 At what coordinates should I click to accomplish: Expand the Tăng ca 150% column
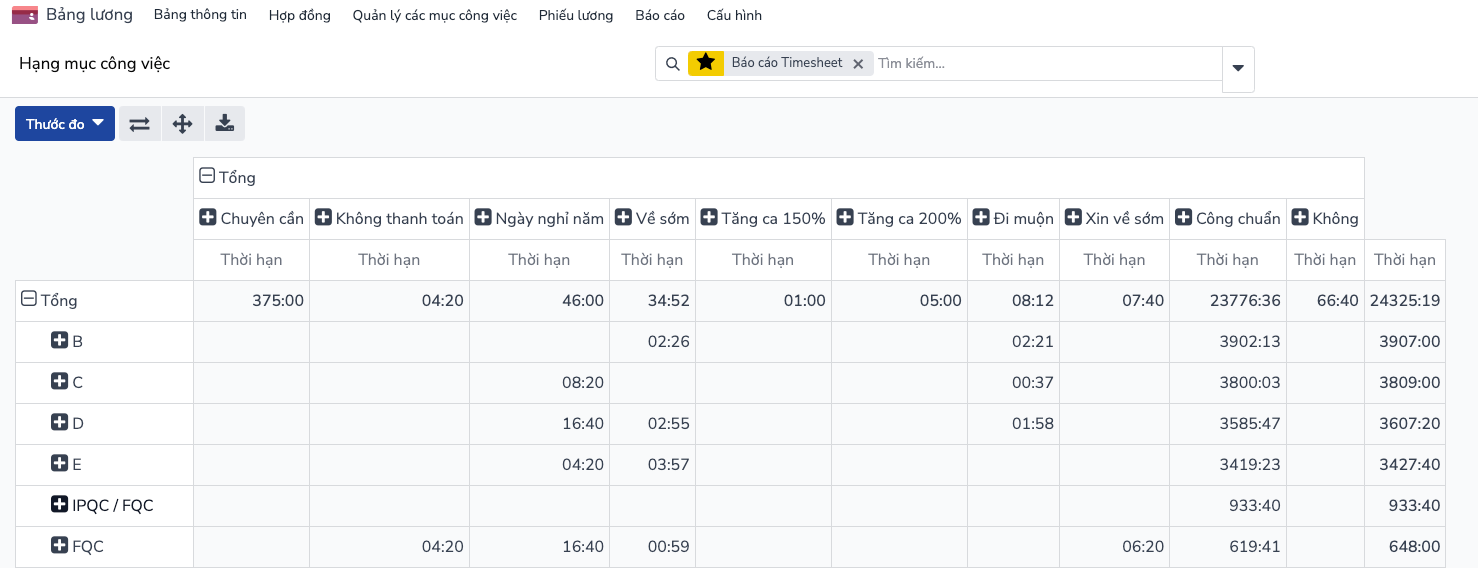709,218
